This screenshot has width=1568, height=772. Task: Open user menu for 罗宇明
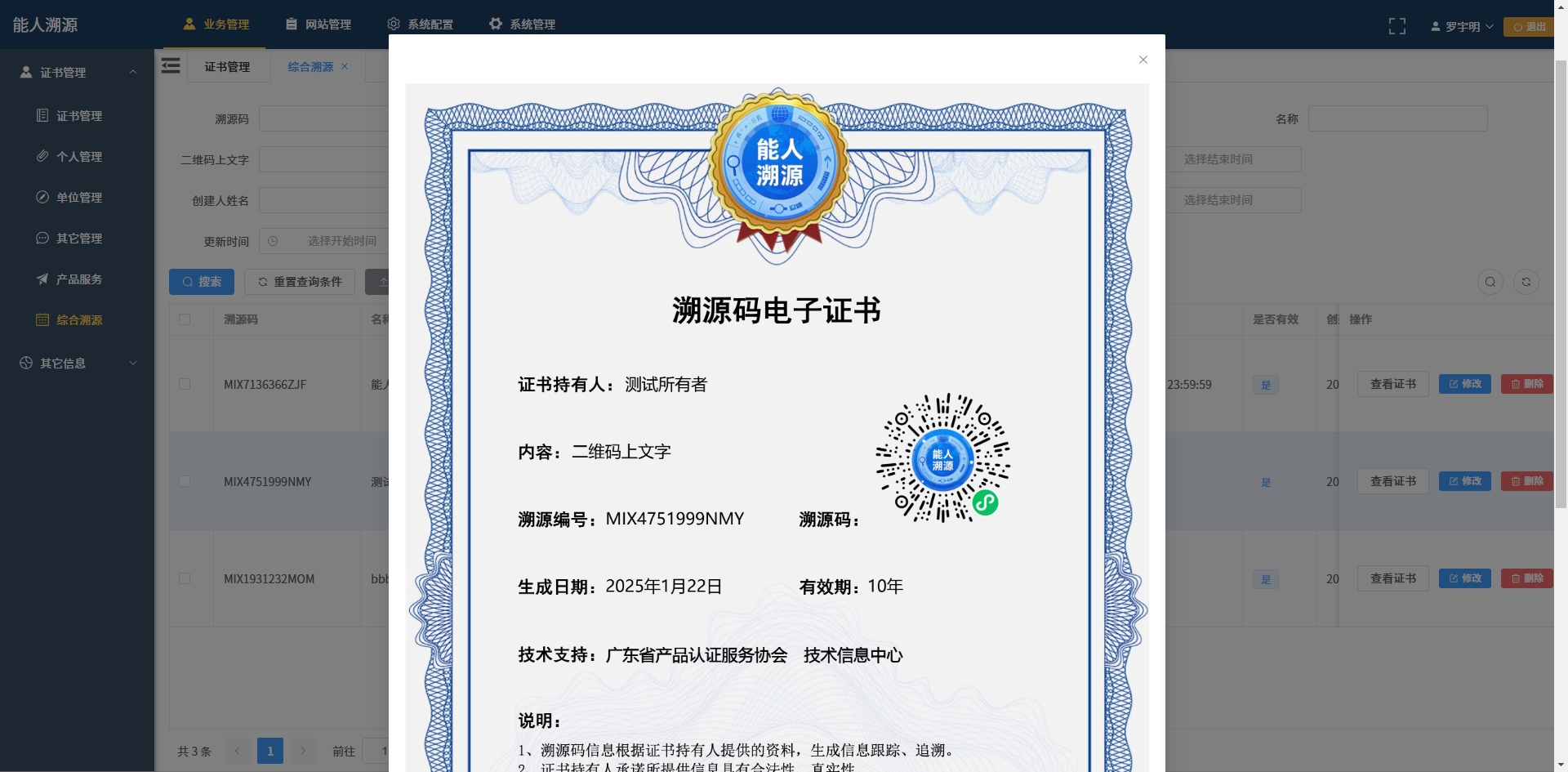[1462, 26]
